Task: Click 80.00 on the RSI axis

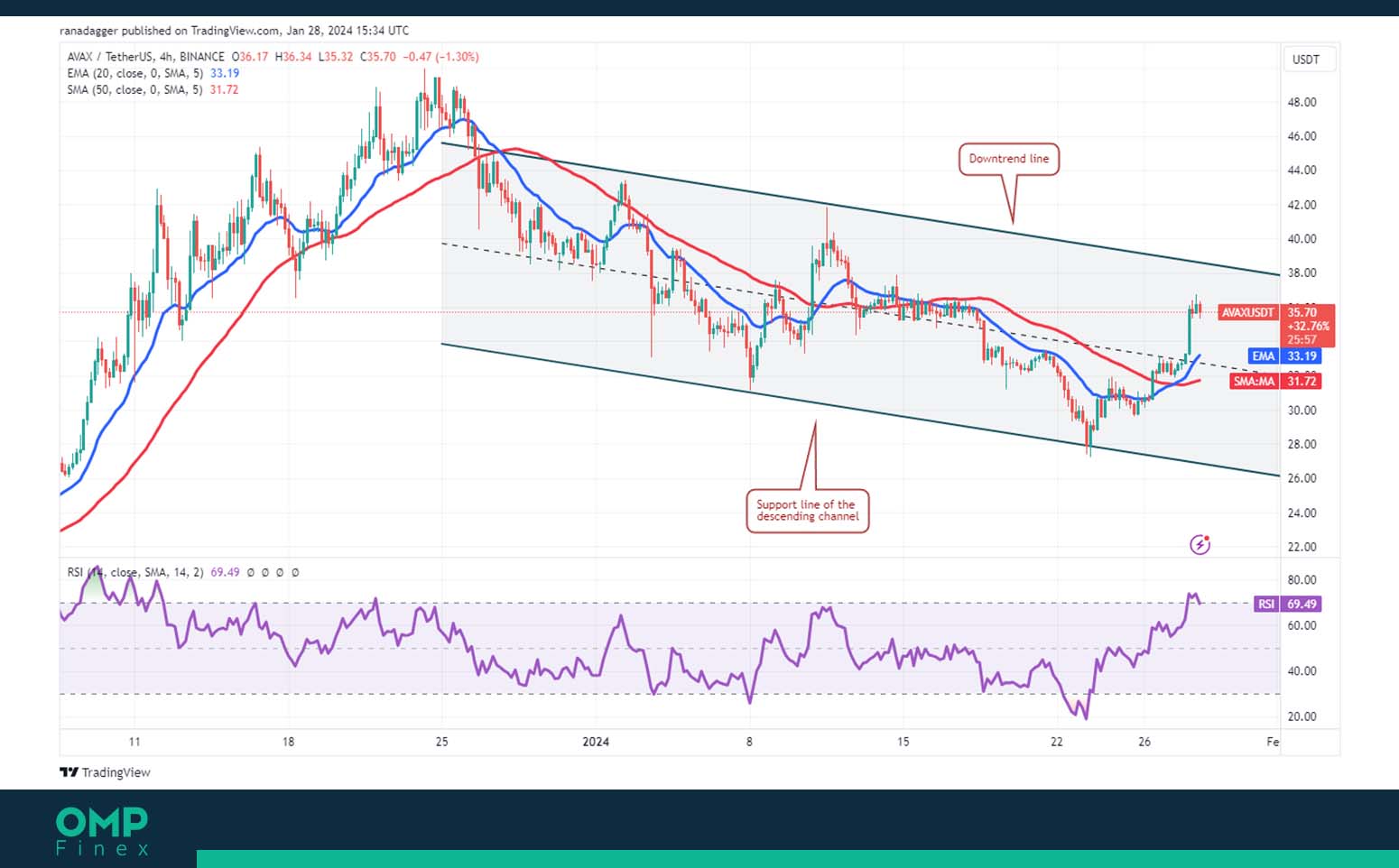Action: point(1302,580)
